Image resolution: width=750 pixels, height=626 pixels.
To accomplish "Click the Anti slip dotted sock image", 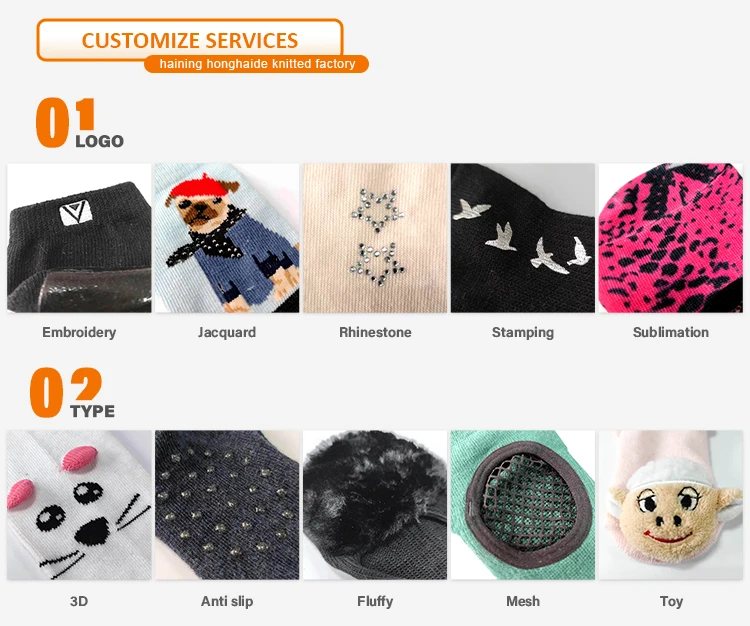I will tap(227, 505).
